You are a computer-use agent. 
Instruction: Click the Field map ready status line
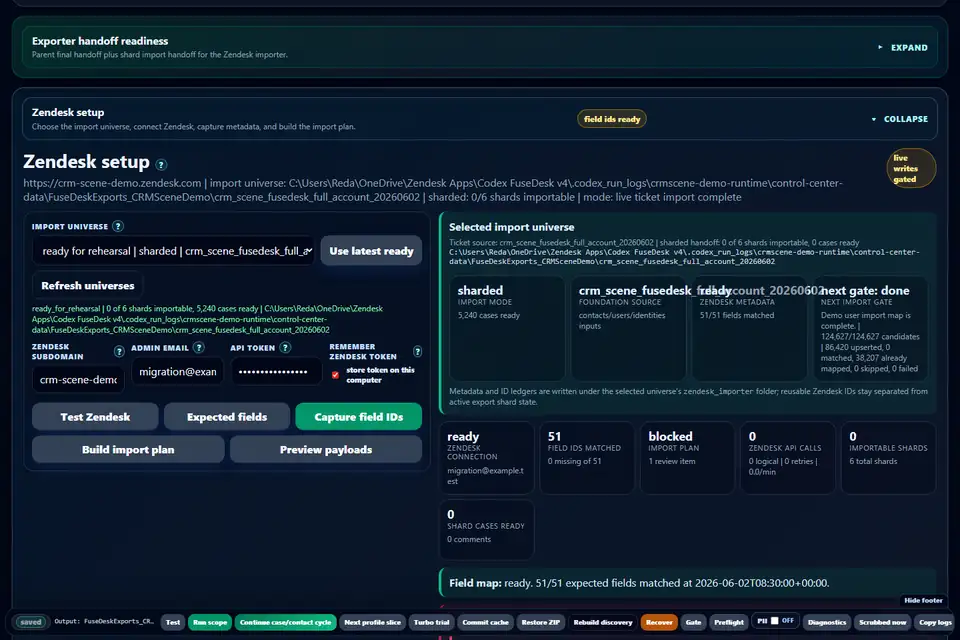687,583
